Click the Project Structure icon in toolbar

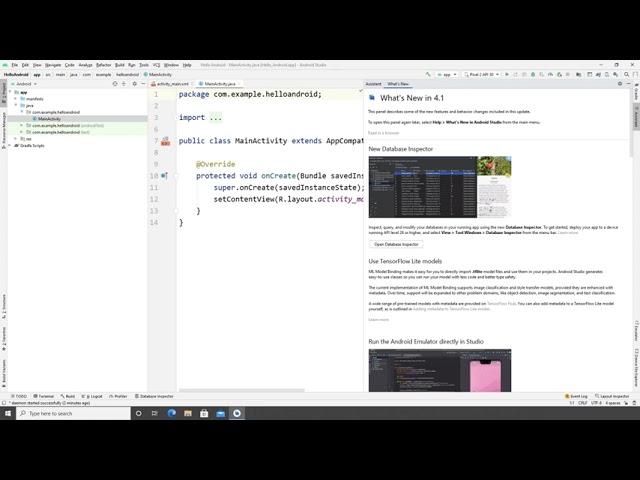pyautogui.click(x=578, y=75)
